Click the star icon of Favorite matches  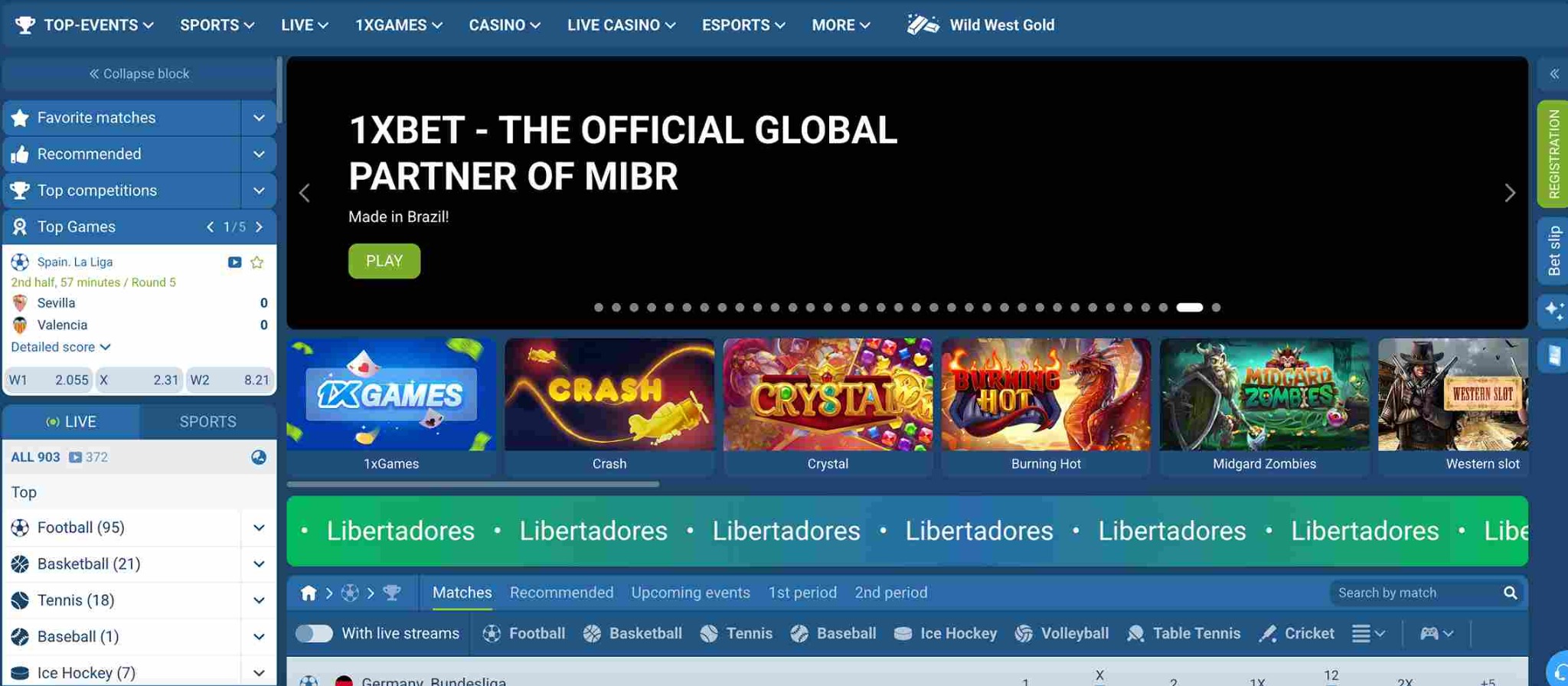point(20,118)
